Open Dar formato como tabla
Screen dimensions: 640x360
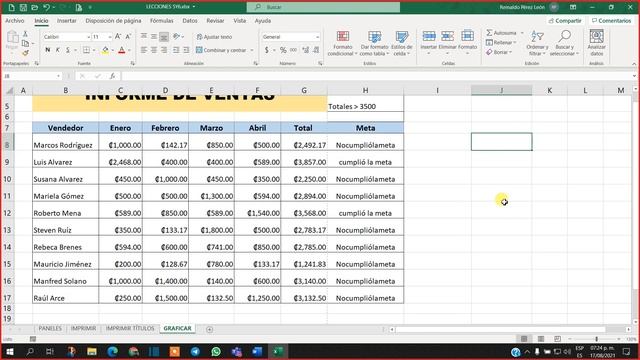(x=374, y=43)
